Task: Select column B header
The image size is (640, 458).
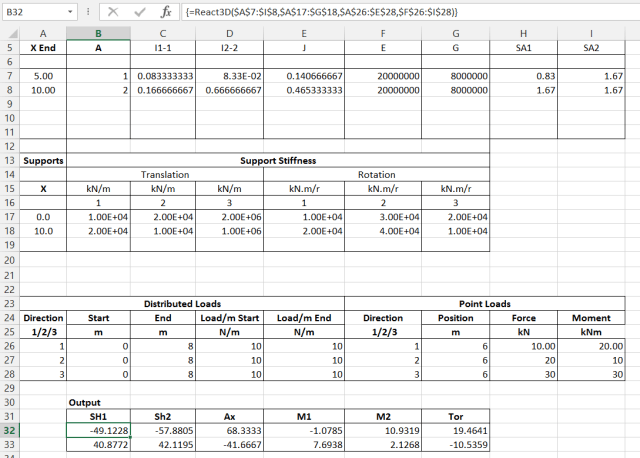Action: pyautogui.click(x=97, y=33)
